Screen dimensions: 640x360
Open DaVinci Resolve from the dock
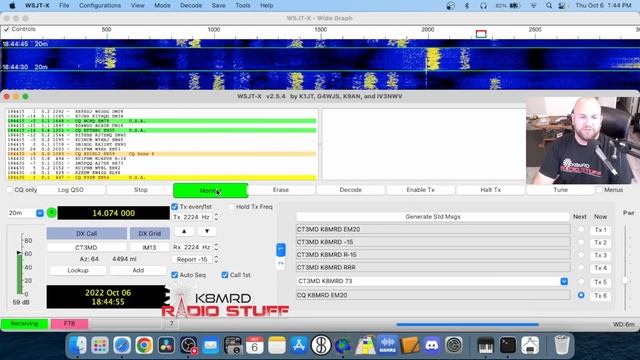[166, 345]
